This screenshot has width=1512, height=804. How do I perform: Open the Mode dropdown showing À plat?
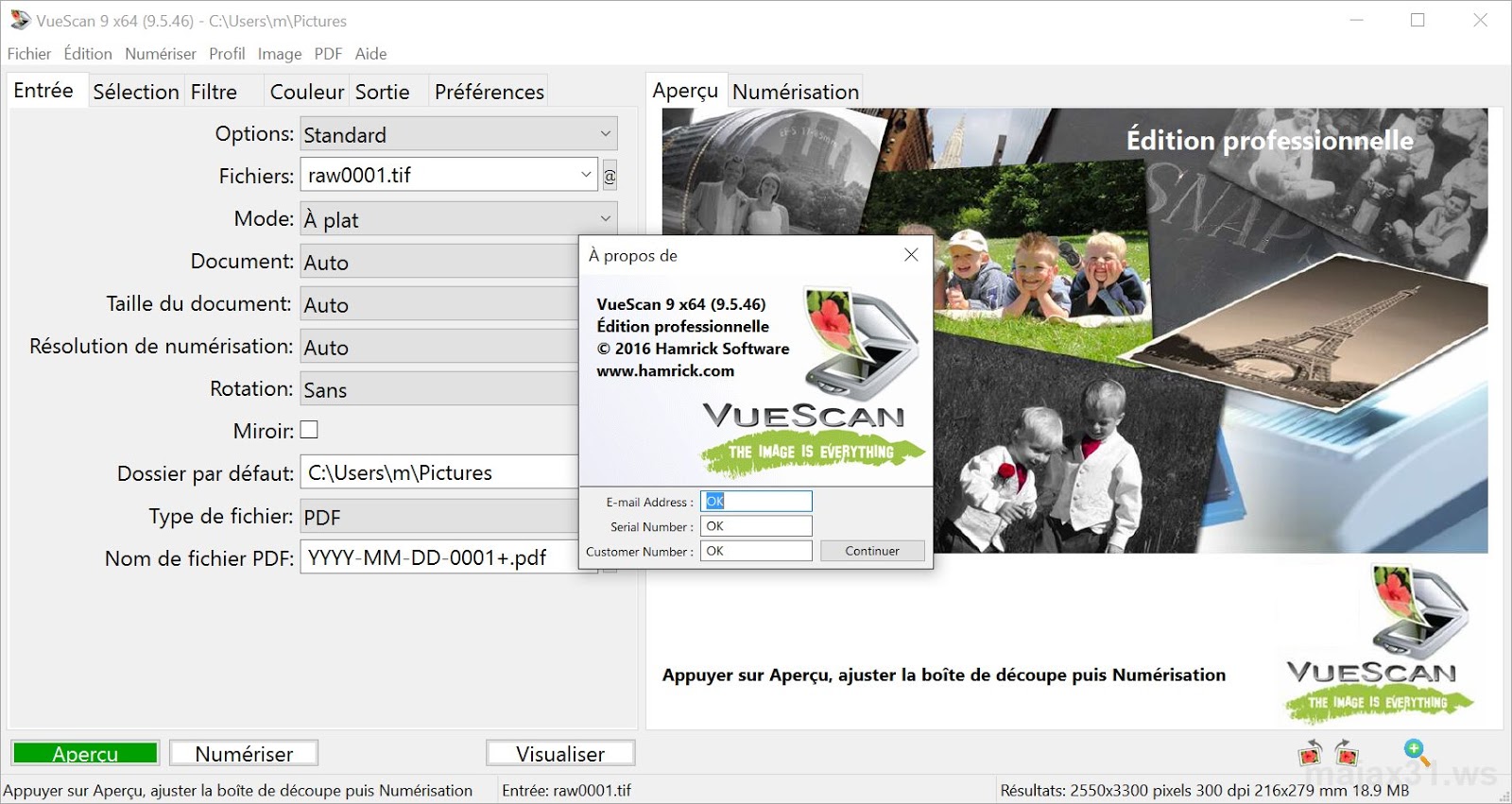pos(458,219)
